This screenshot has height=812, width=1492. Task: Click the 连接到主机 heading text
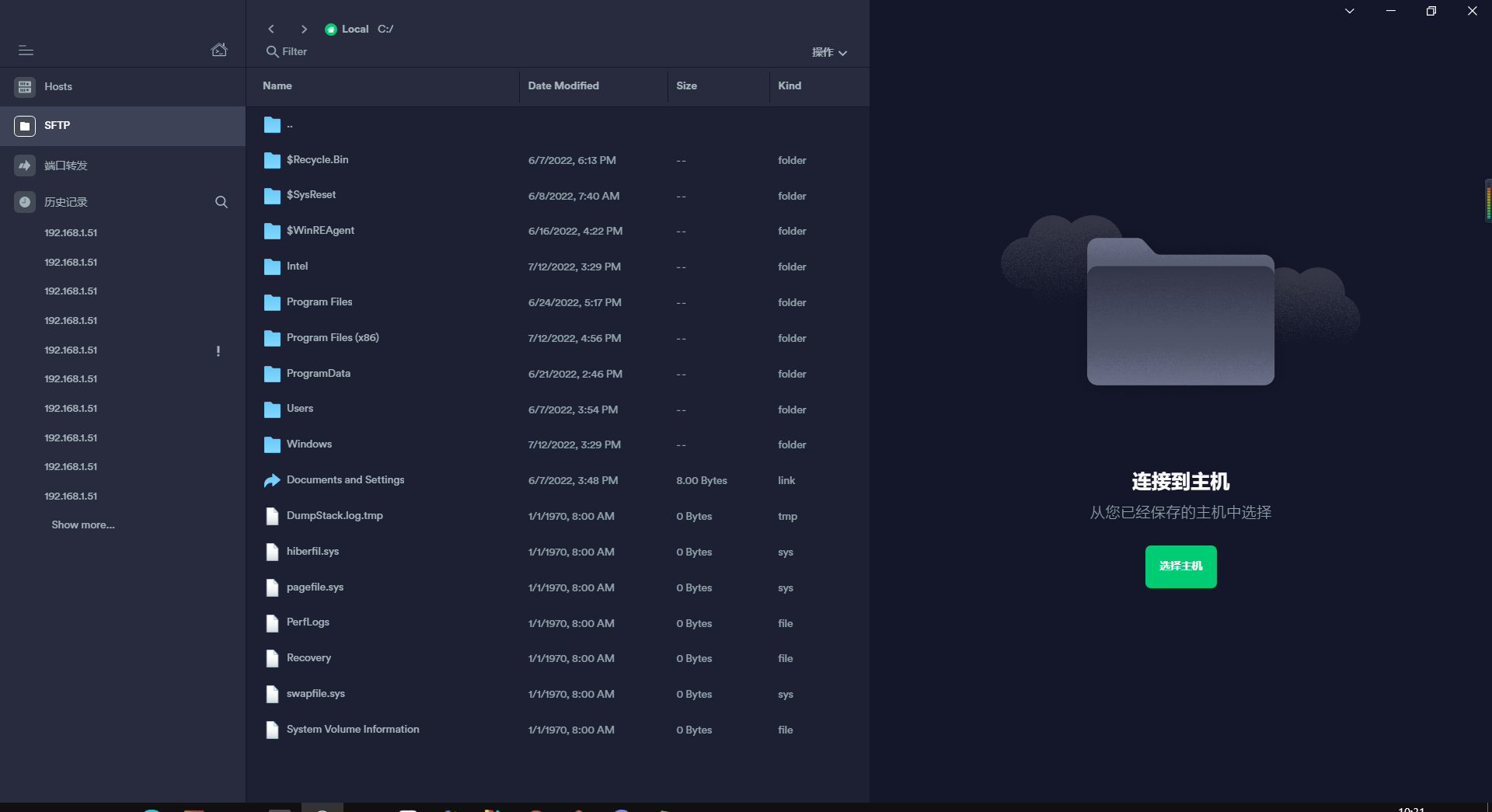[x=1180, y=482]
